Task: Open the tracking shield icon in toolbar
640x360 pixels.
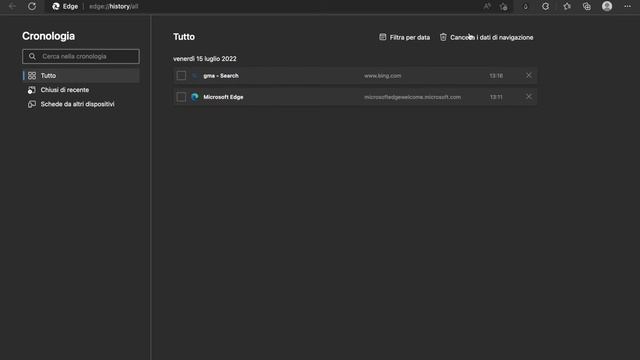Action: tap(525, 7)
